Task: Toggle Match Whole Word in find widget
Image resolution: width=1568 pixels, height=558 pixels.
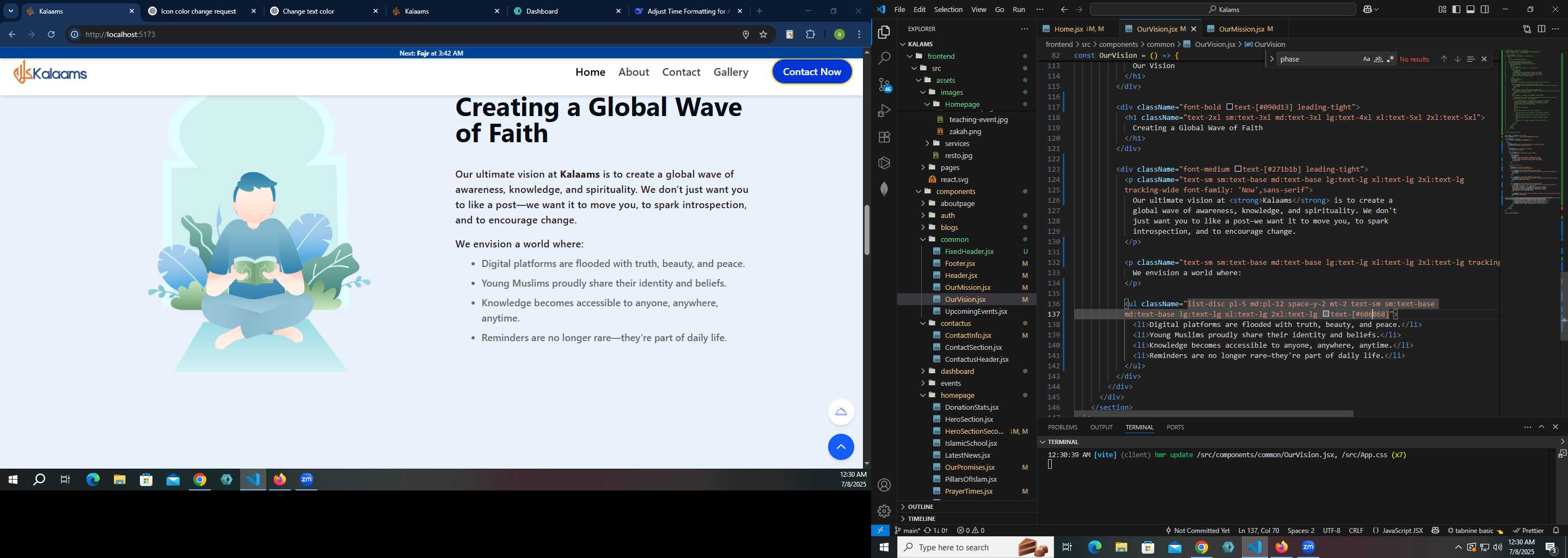Action: (1378, 59)
